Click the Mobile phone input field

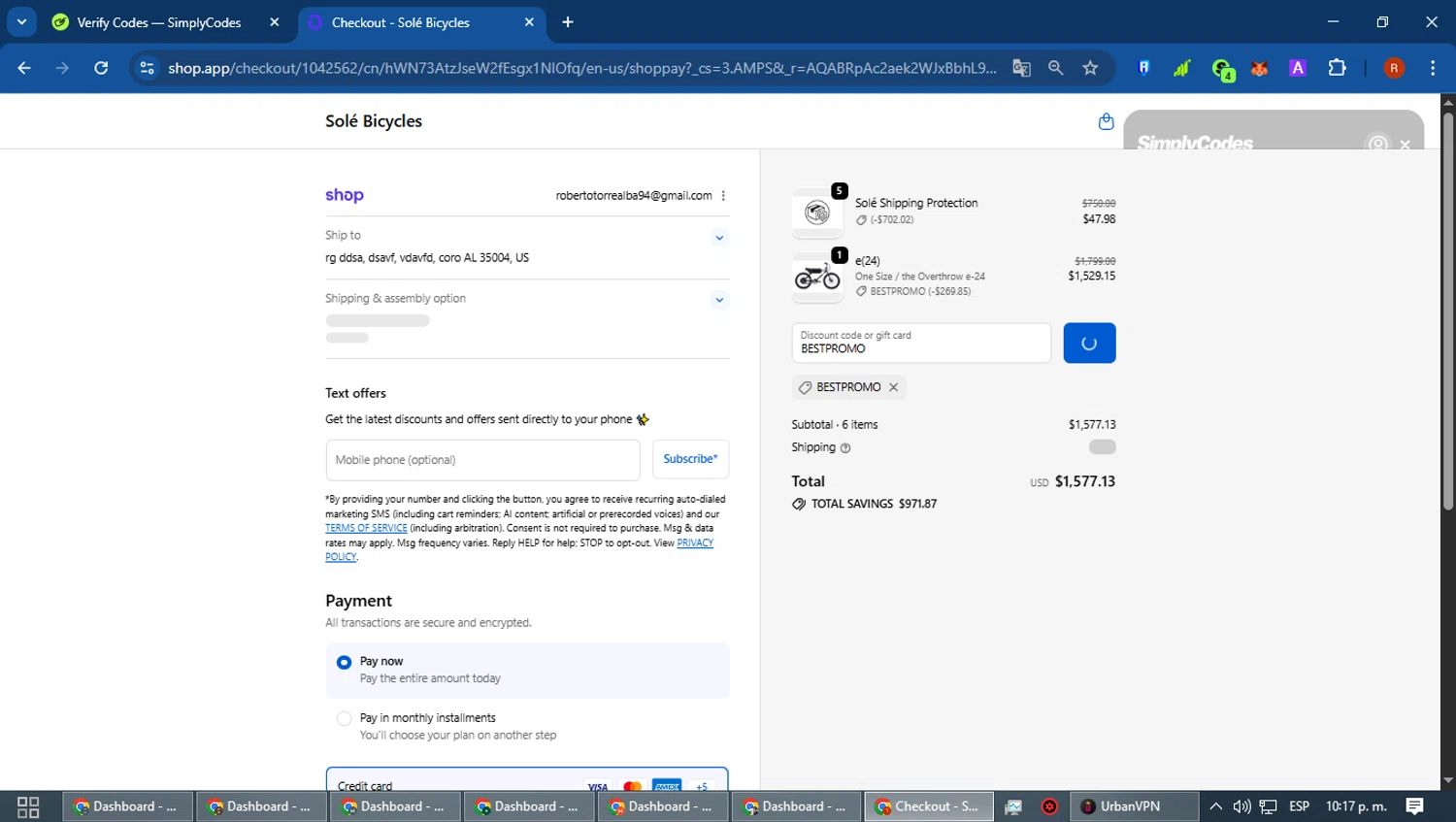click(482, 460)
